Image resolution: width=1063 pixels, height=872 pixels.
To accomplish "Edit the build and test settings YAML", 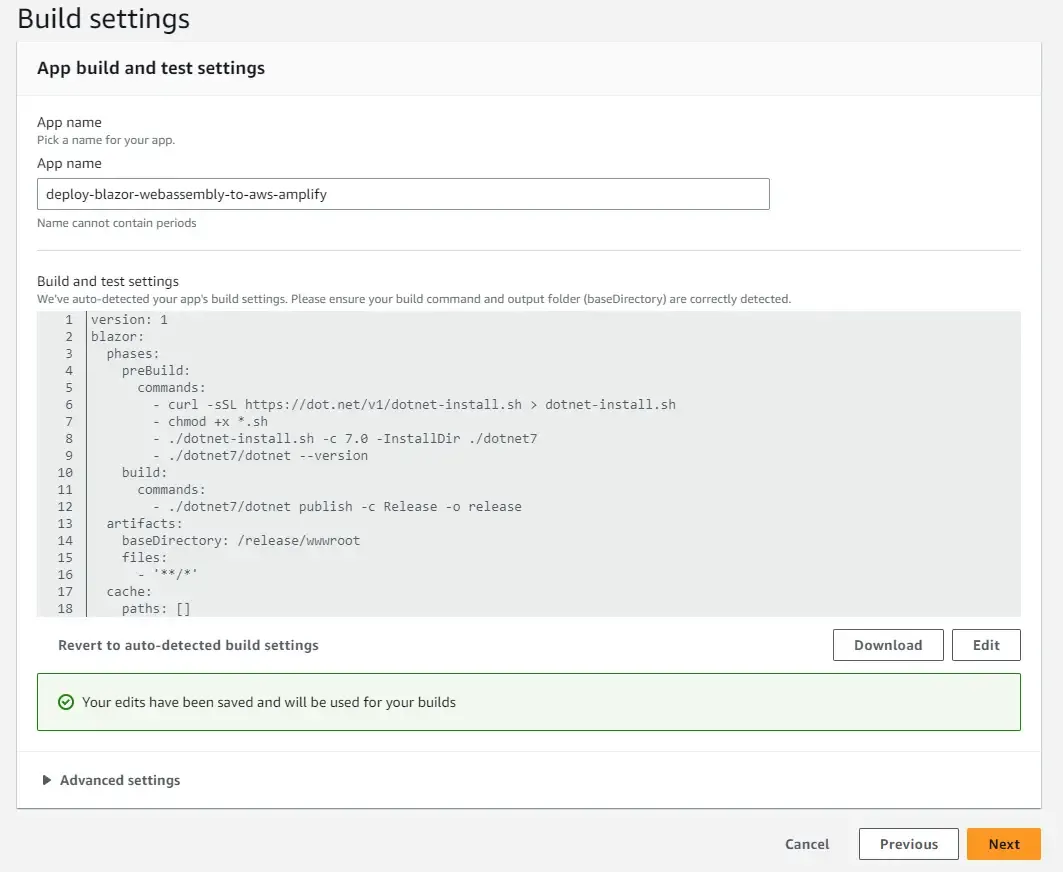I will click(987, 644).
